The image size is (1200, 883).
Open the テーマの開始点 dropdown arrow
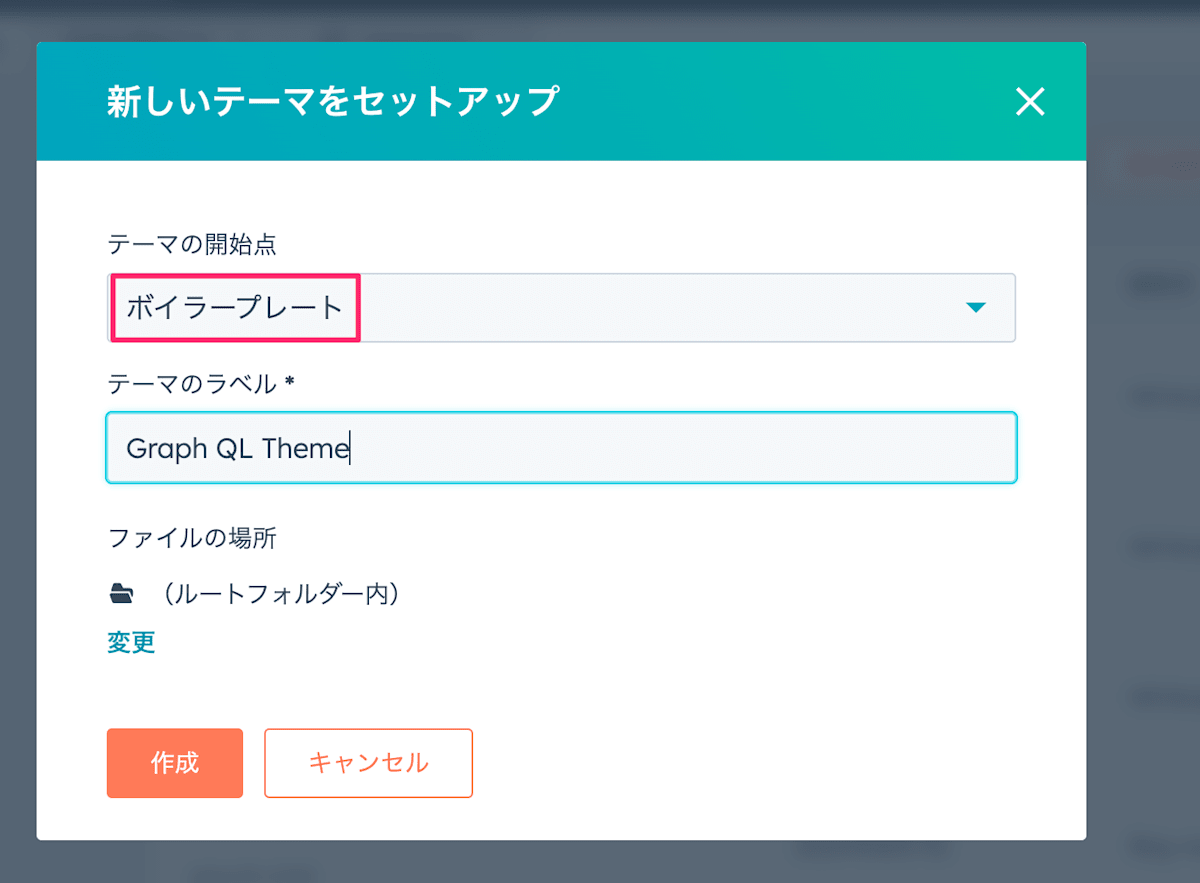[976, 308]
